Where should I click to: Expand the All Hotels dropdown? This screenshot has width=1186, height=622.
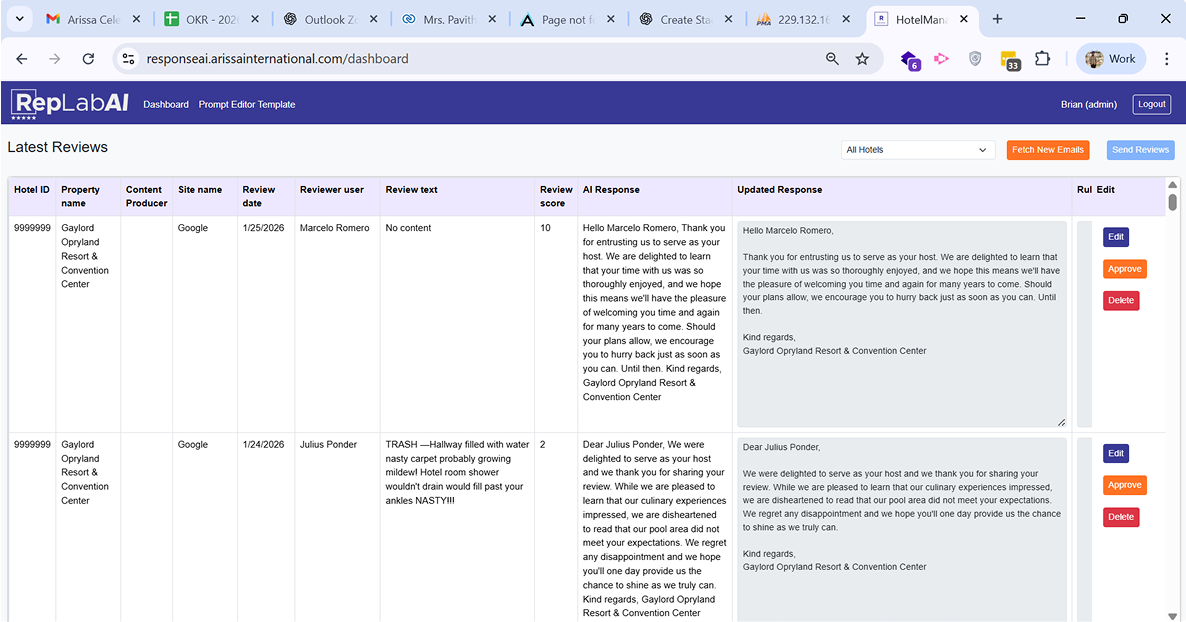click(917, 150)
